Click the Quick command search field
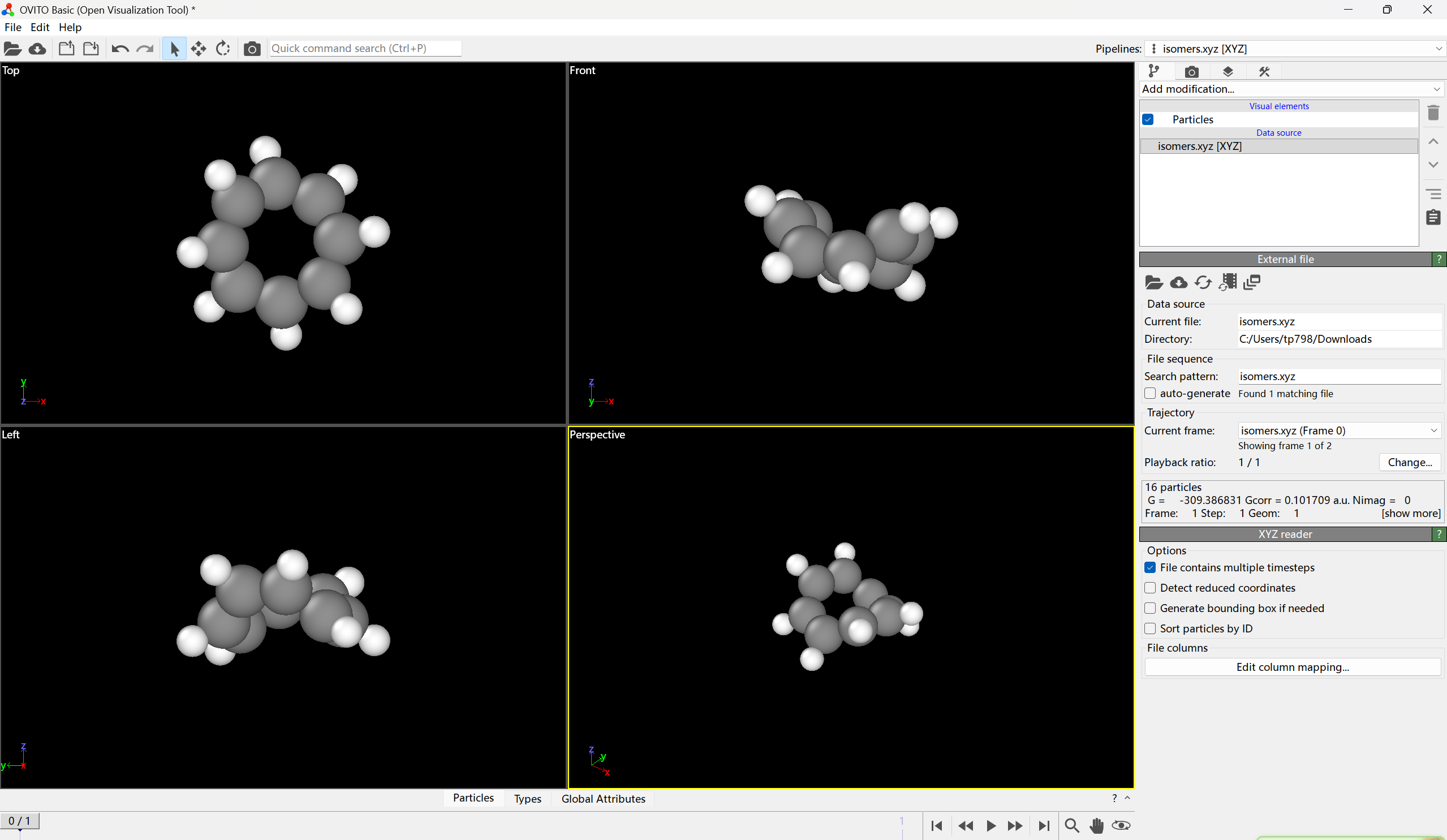 [365, 49]
